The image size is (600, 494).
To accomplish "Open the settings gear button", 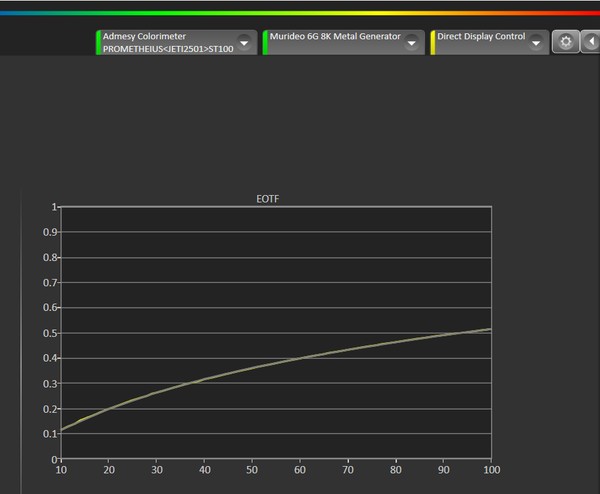I will (x=566, y=41).
